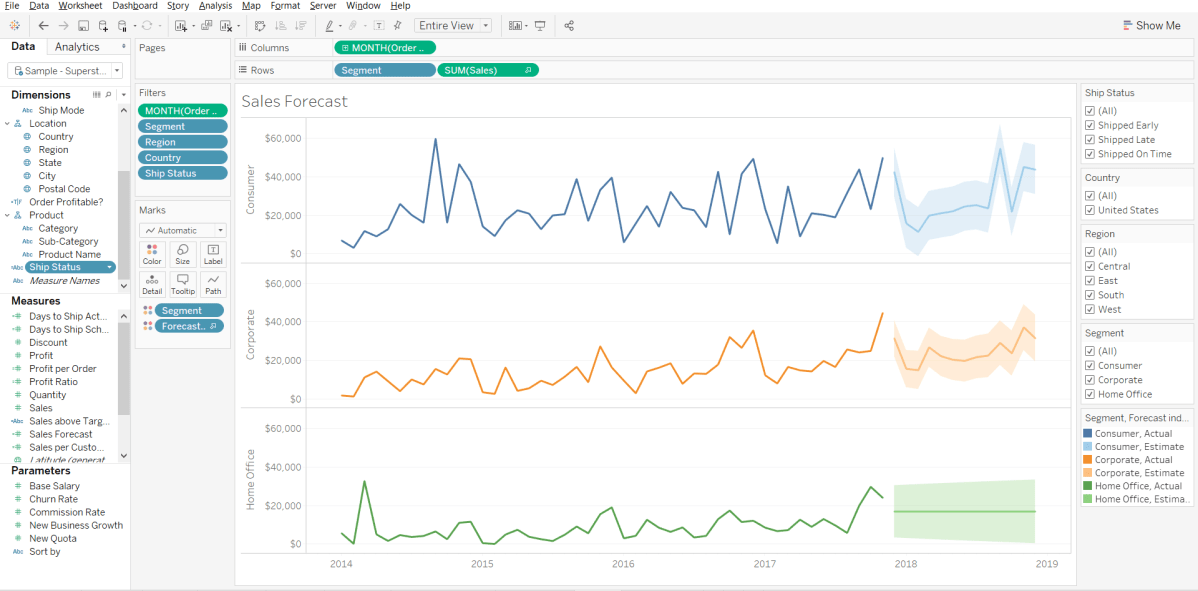The width and height of the screenshot is (1198, 591).
Task: Click the Show Me button
Action: (1150, 26)
